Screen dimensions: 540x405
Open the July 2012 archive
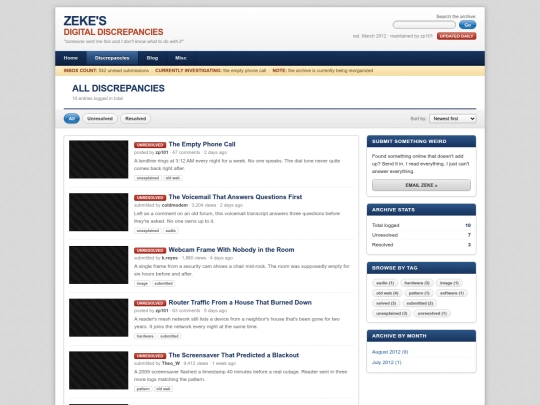pos(386,362)
